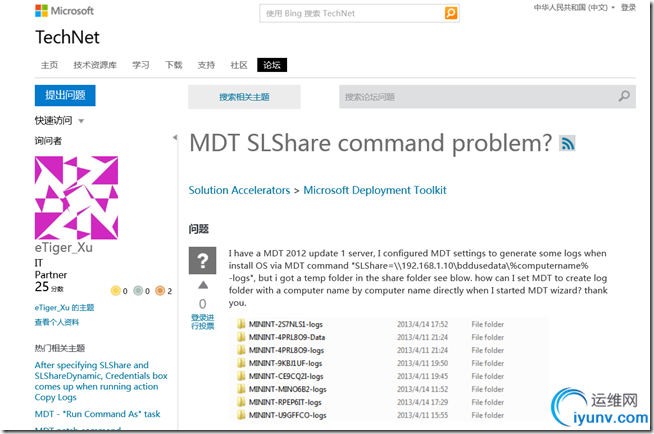
Task: Click the gray question mark icon
Action: tap(202, 261)
